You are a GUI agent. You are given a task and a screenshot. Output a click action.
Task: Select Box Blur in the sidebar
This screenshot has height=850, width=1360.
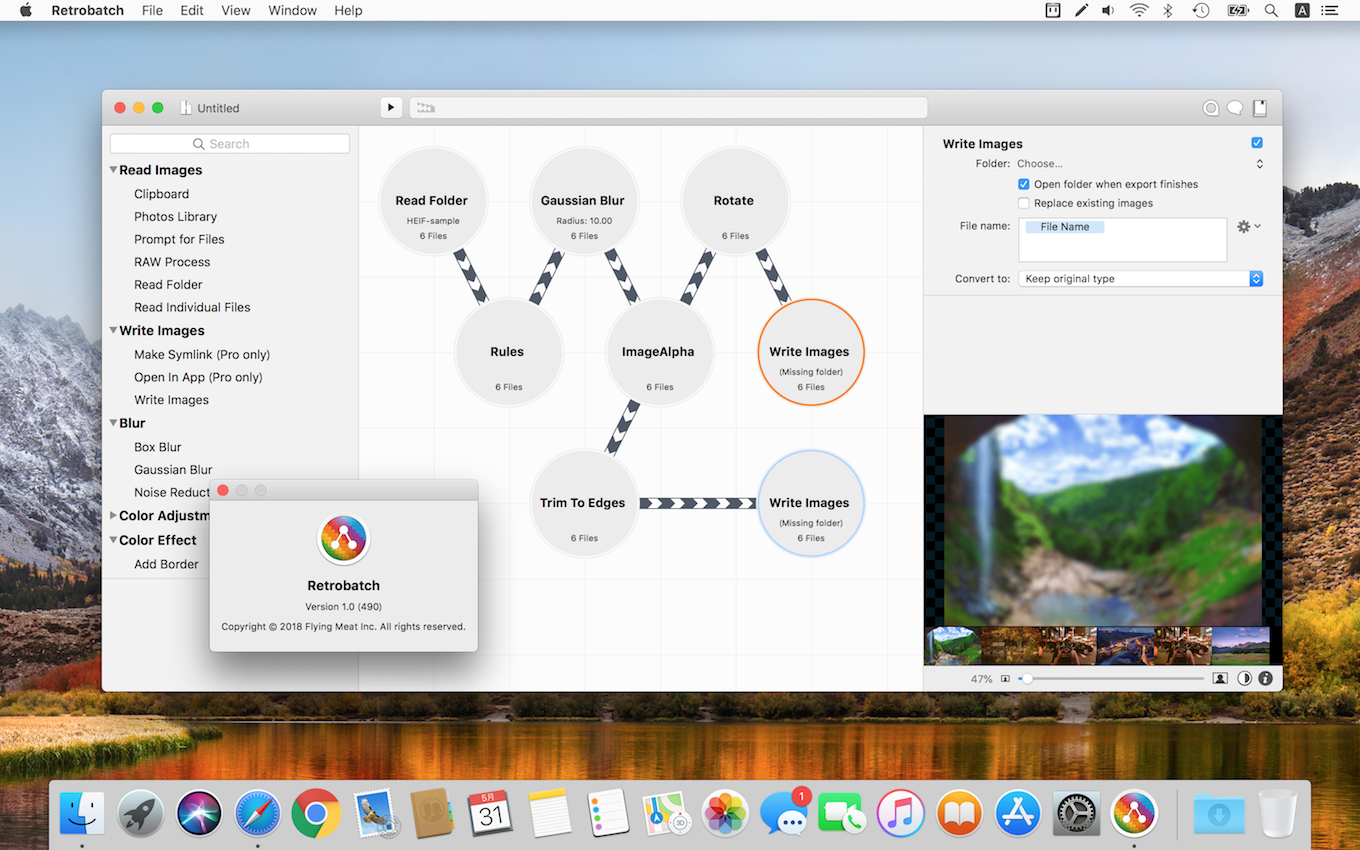click(158, 447)
